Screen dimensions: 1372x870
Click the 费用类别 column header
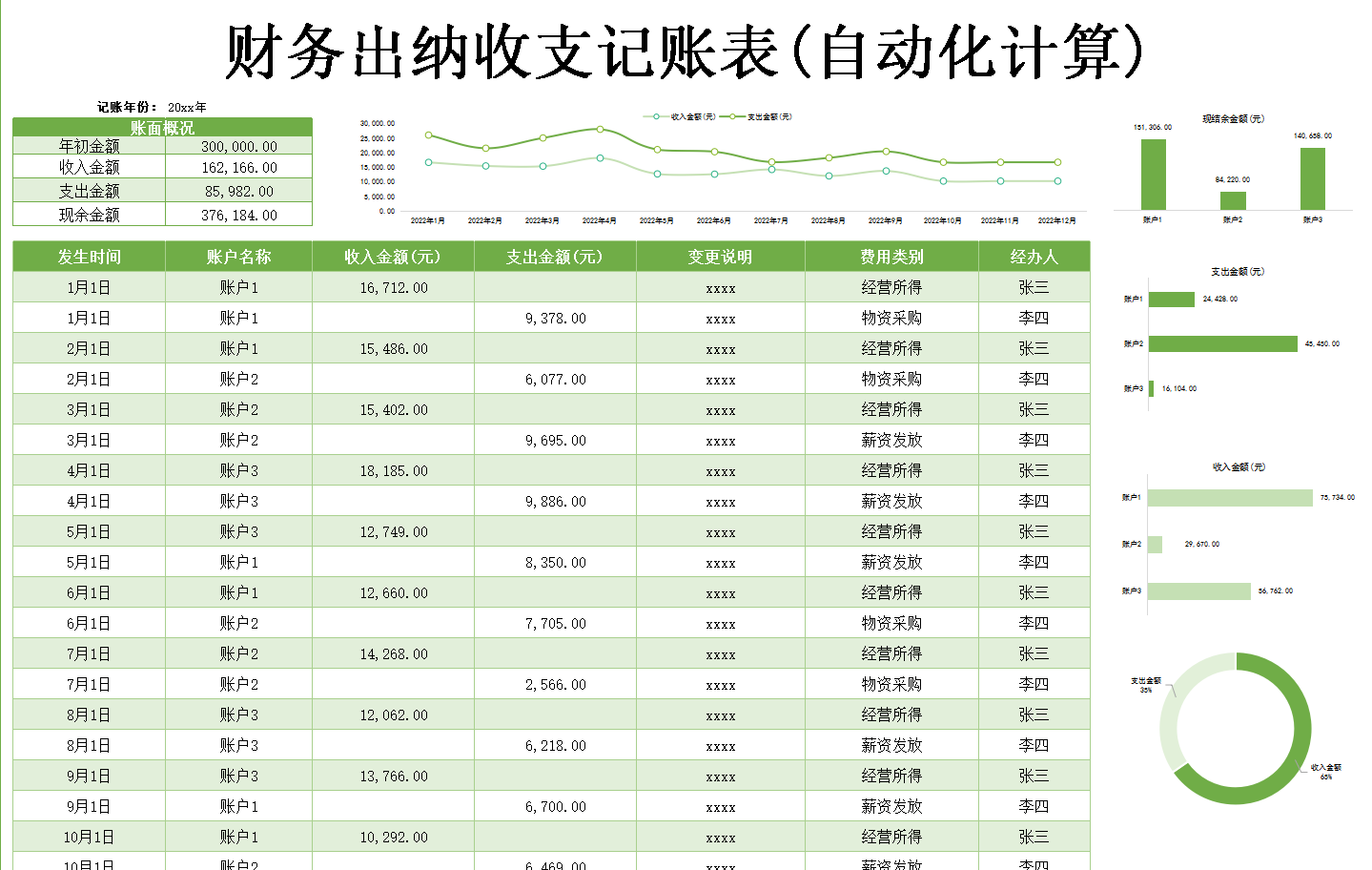coord(891,257)
